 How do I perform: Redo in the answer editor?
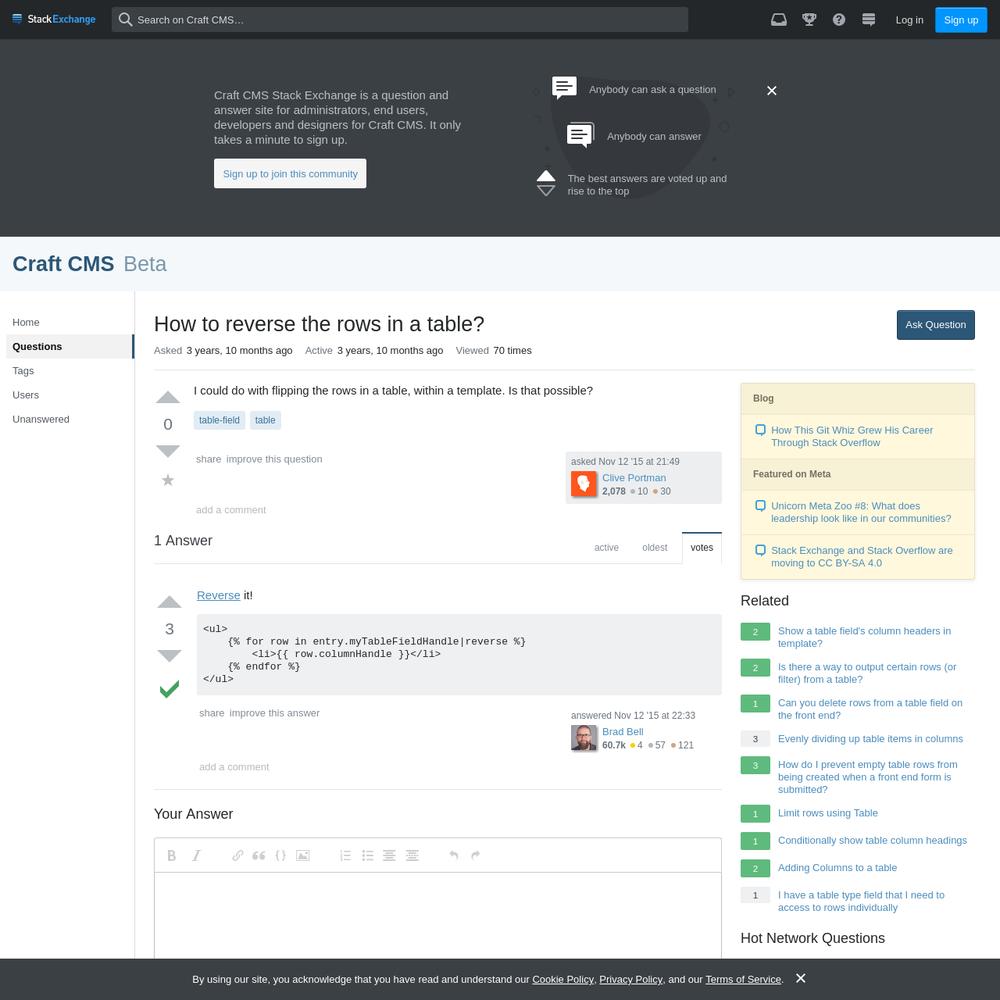tap(475, 855)
